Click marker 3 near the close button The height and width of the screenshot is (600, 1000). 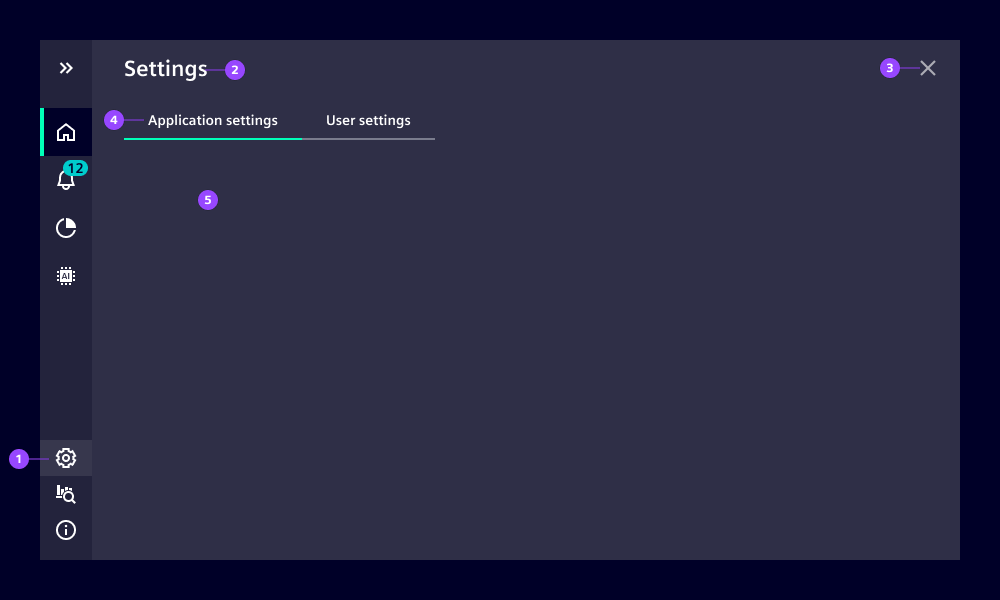point(890,68)
